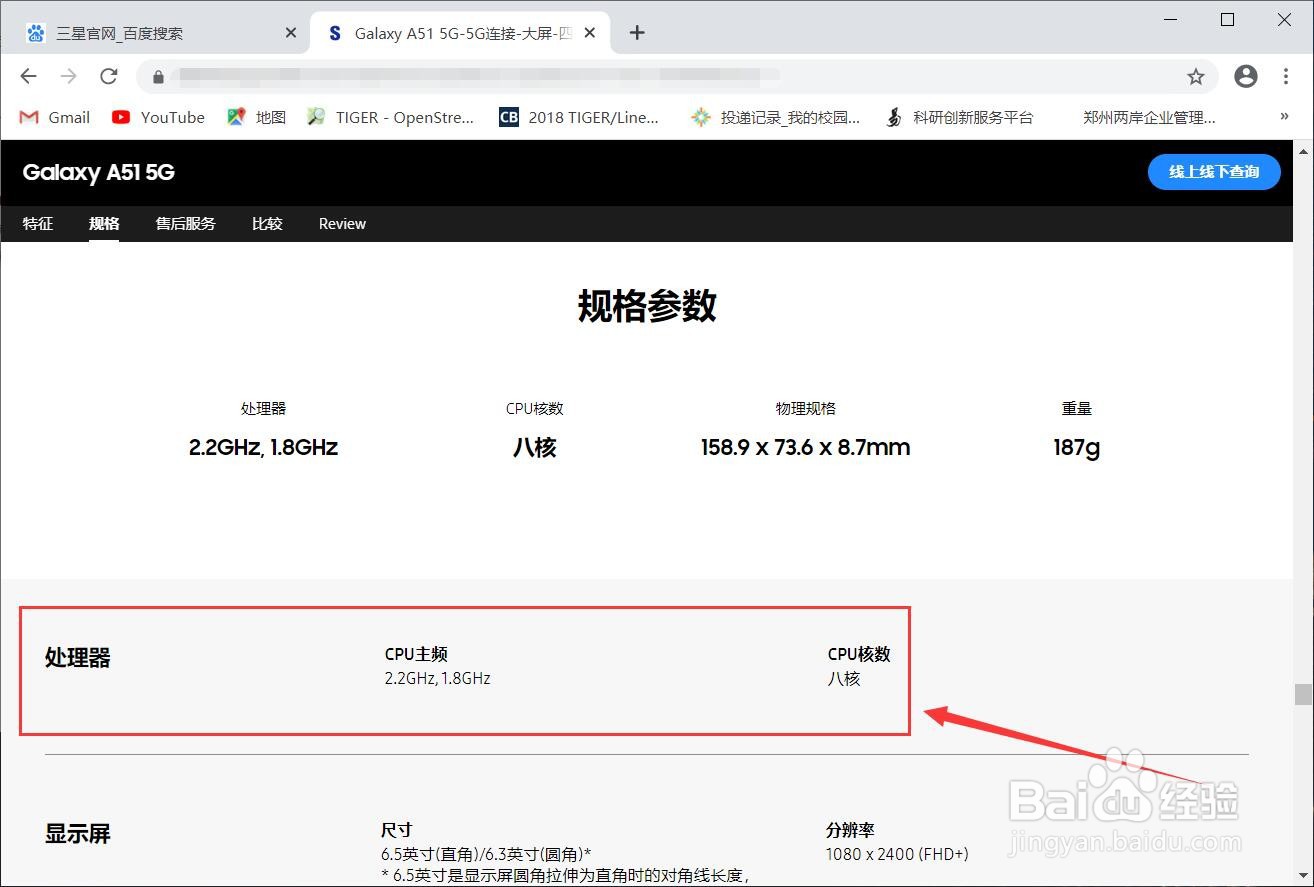Click the 重量 label

click(1076, 408)
